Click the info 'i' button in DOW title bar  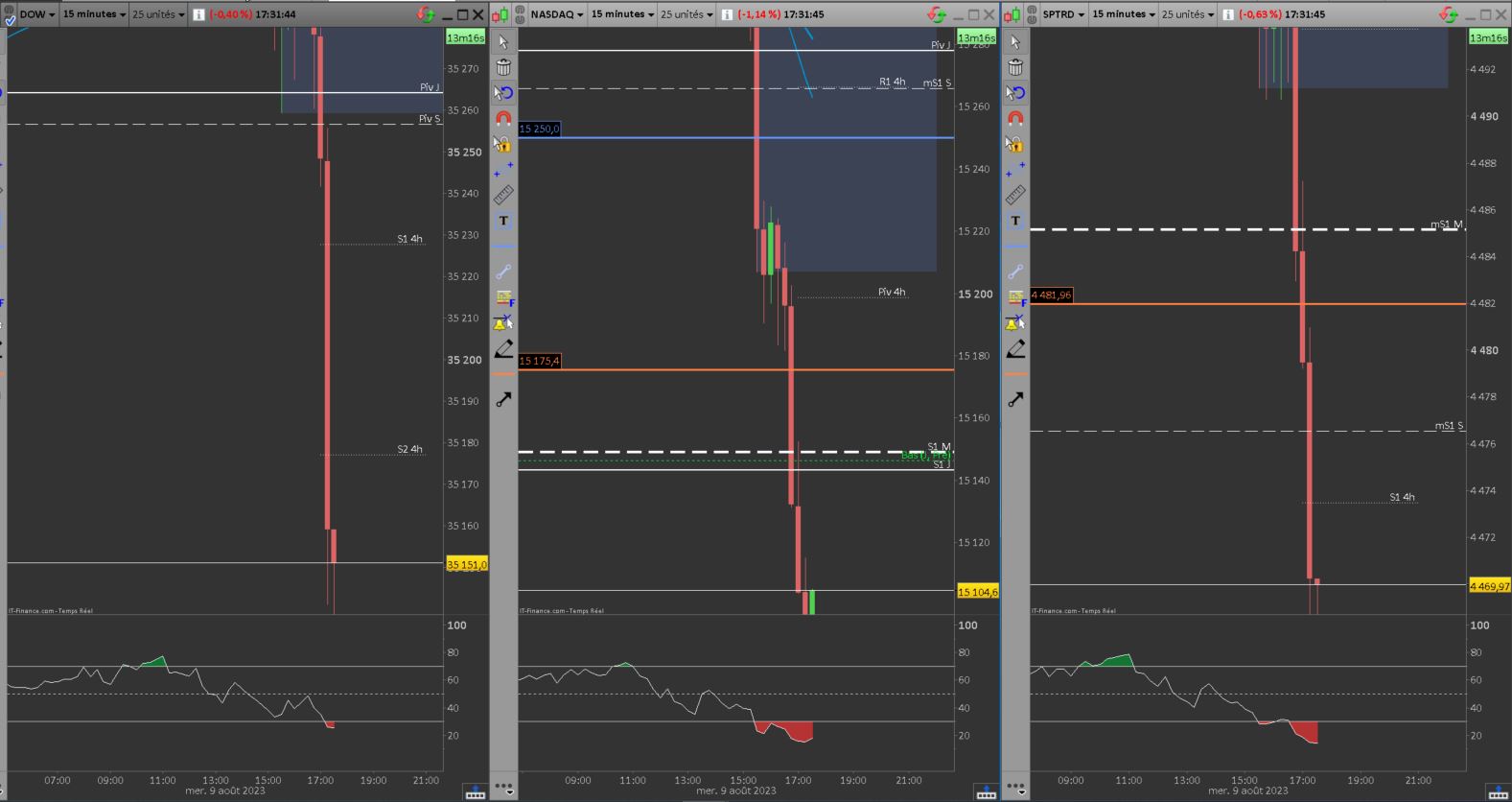pyautogui.click(x=198, y=14)
